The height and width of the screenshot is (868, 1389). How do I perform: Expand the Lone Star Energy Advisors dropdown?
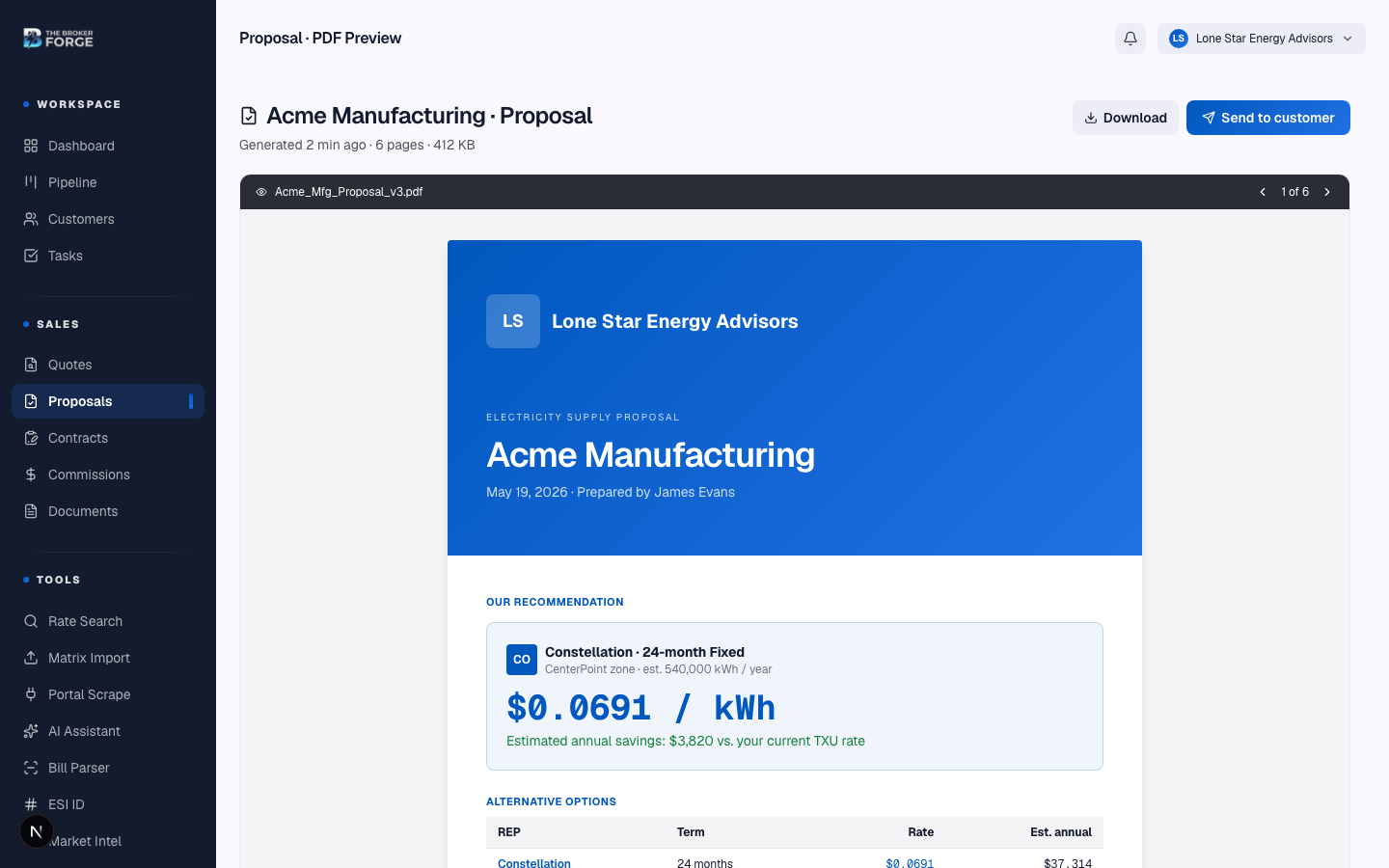coord(1262,39)
